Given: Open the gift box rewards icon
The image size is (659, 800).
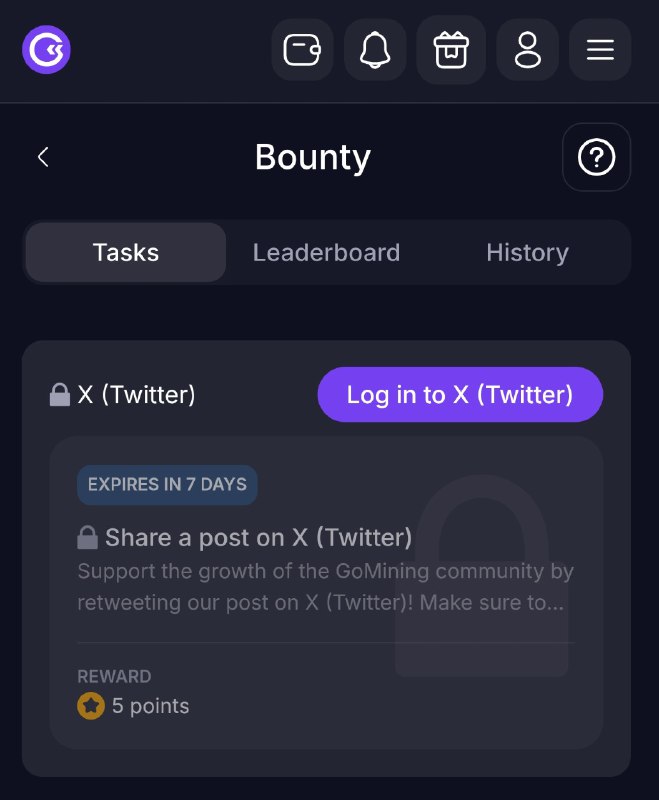Looking at the screenshot, I should (451, 49).
